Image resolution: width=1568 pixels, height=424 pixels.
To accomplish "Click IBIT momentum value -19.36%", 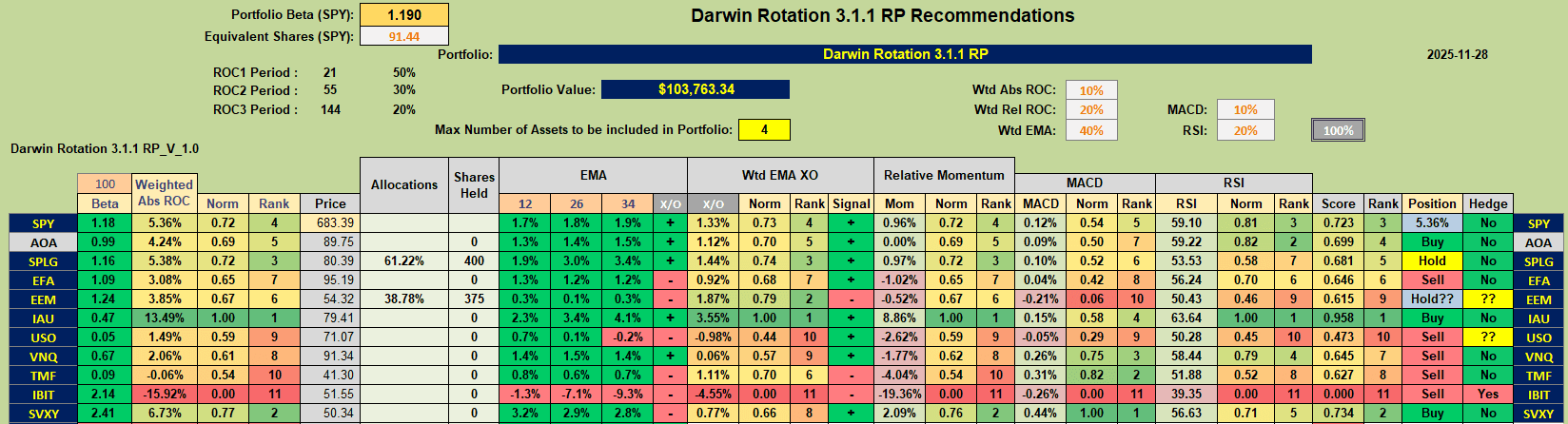I will 899,394.
